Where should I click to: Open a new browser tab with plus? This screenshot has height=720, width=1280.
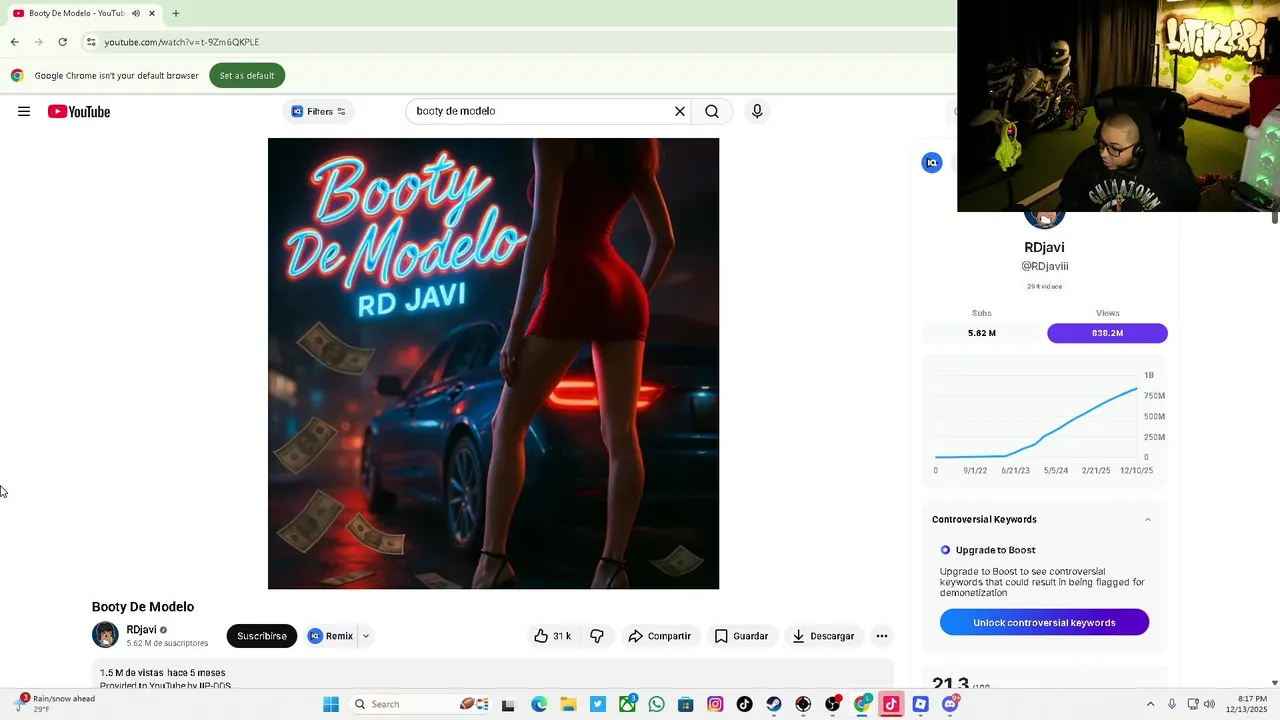(175, 13)
